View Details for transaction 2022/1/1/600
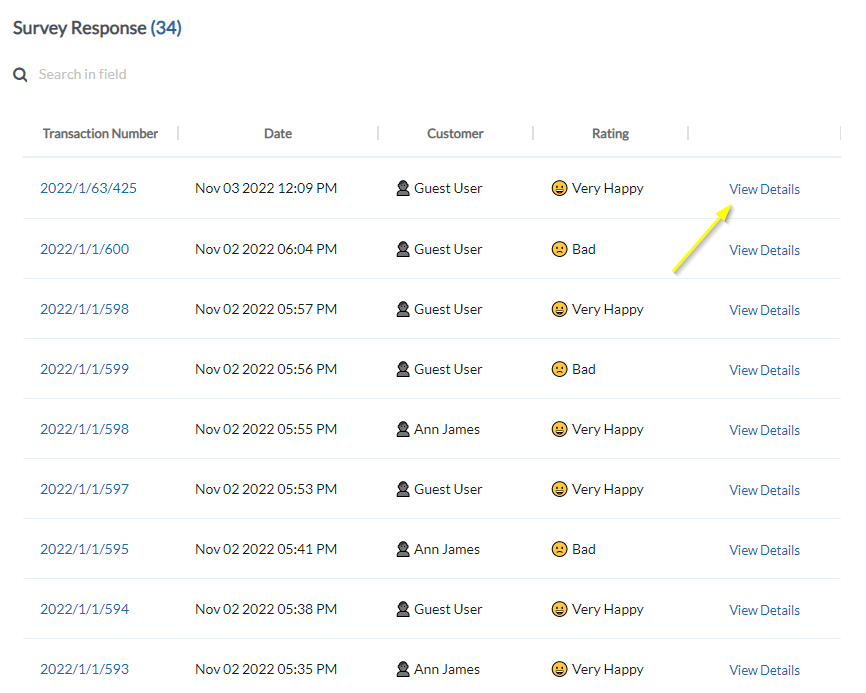 pos(764,250)
